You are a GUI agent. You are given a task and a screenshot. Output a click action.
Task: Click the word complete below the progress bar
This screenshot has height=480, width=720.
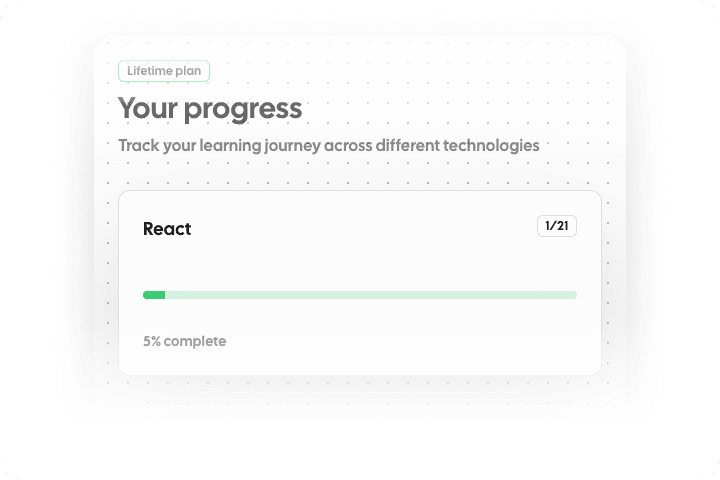click(x=195, y=341)
